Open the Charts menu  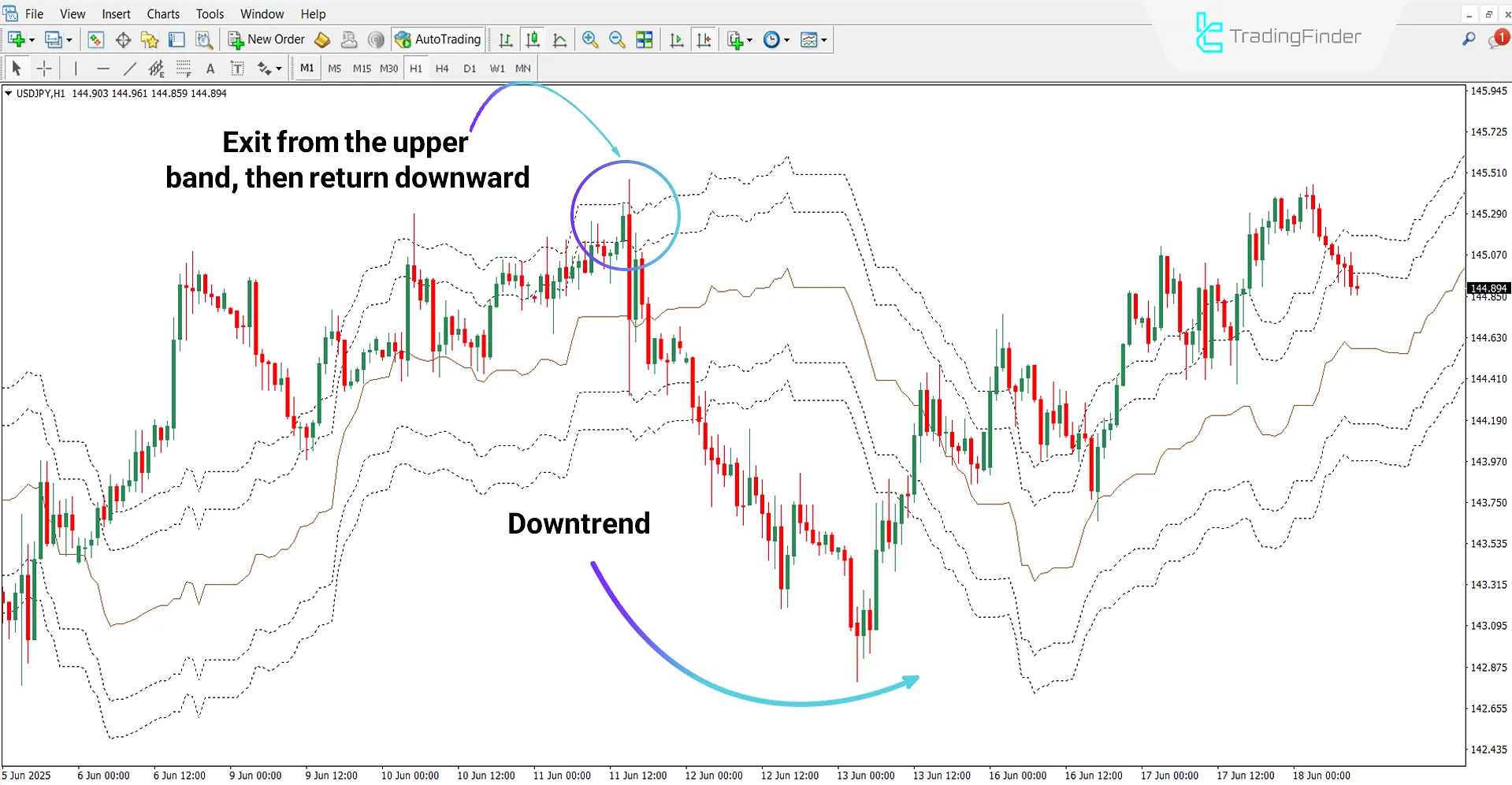pos(162,13)
